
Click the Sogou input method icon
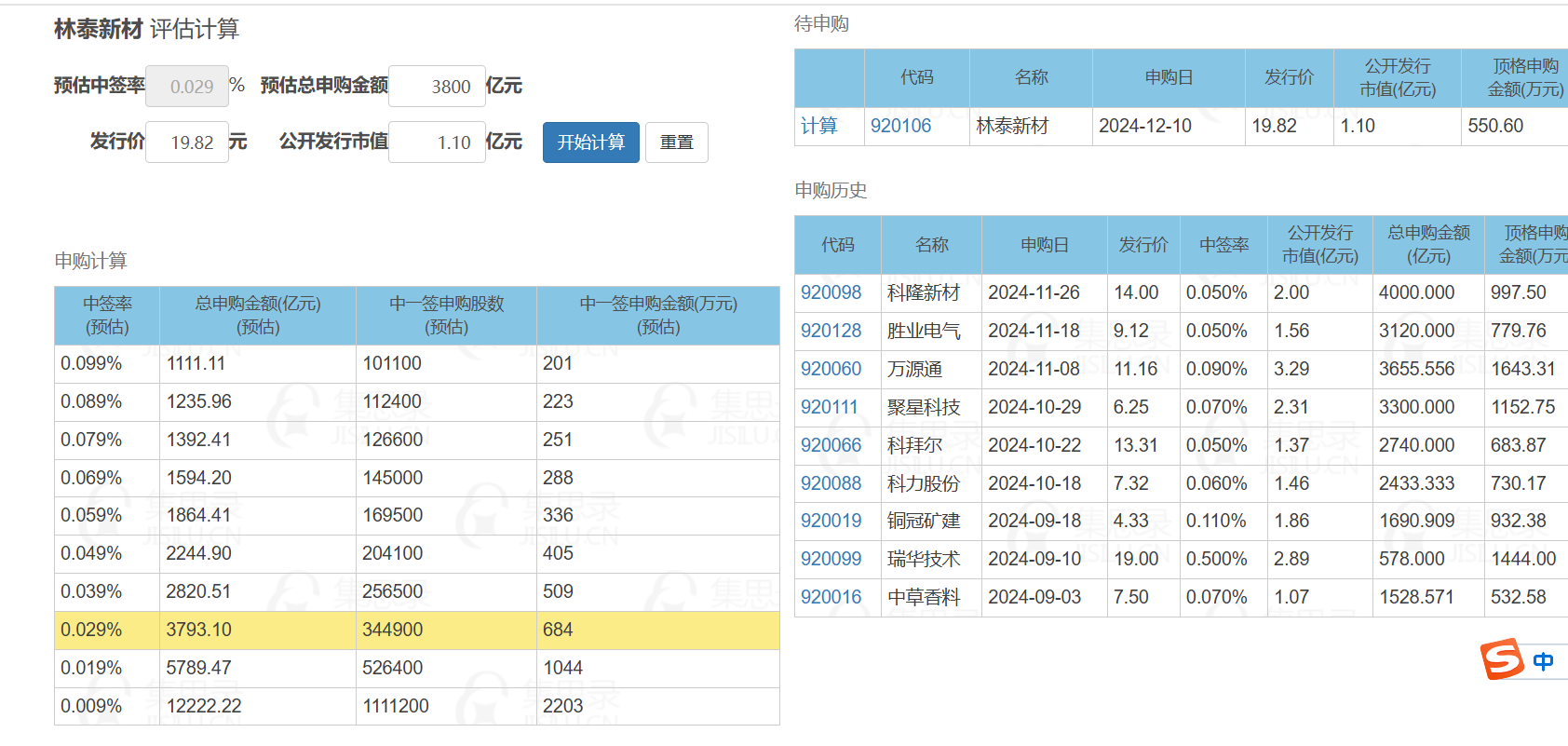pos(1501,659)
